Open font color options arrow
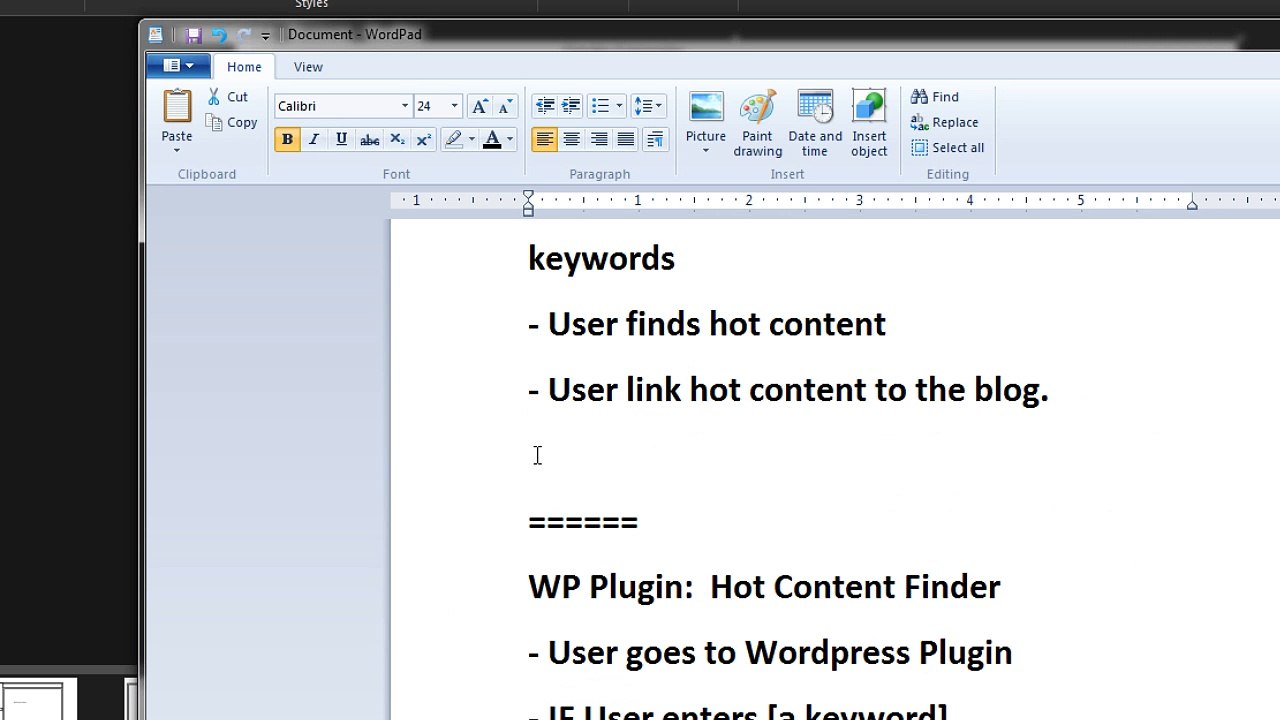The image size is (1280, 720). [x=510, y=140]
